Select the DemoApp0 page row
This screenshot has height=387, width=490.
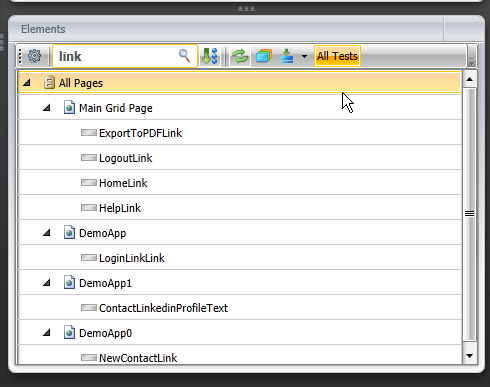click(239, 333)
